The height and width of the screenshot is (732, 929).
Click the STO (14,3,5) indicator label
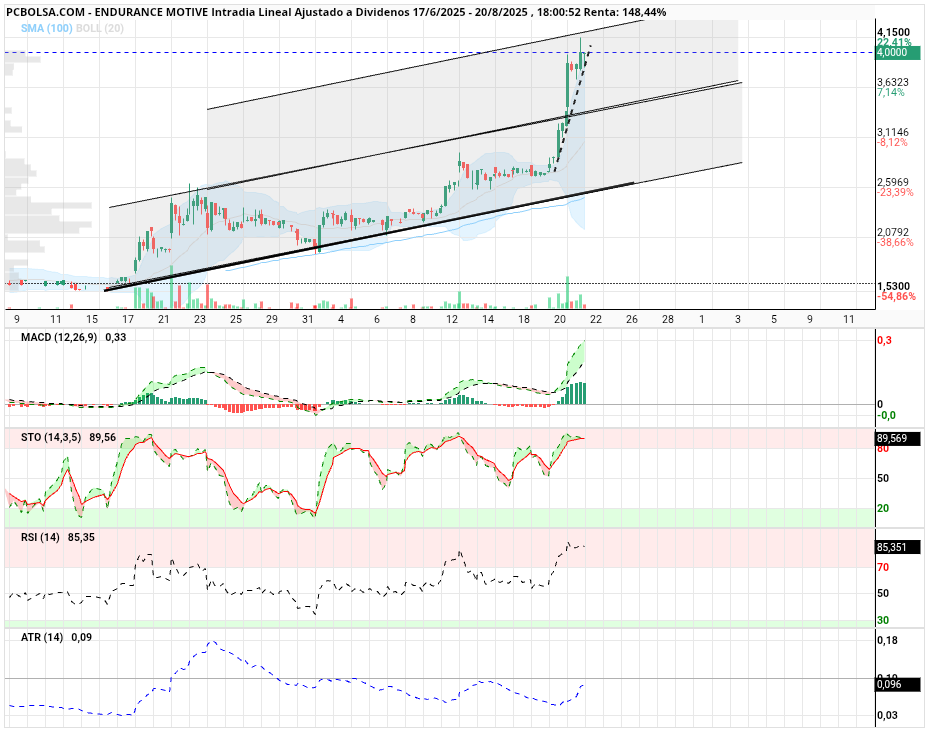coord(52,437)
